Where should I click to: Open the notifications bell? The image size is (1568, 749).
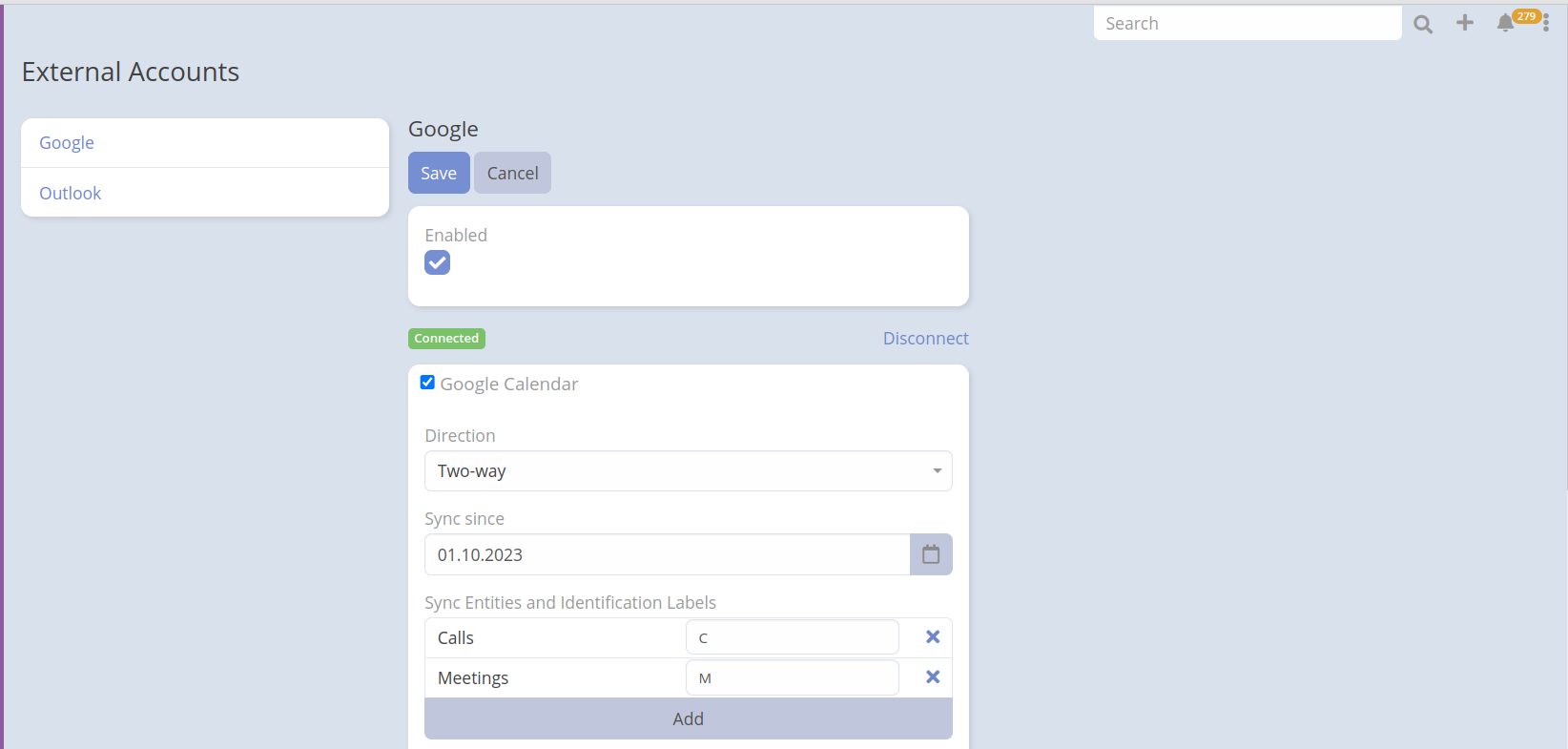coord(1505,23)
